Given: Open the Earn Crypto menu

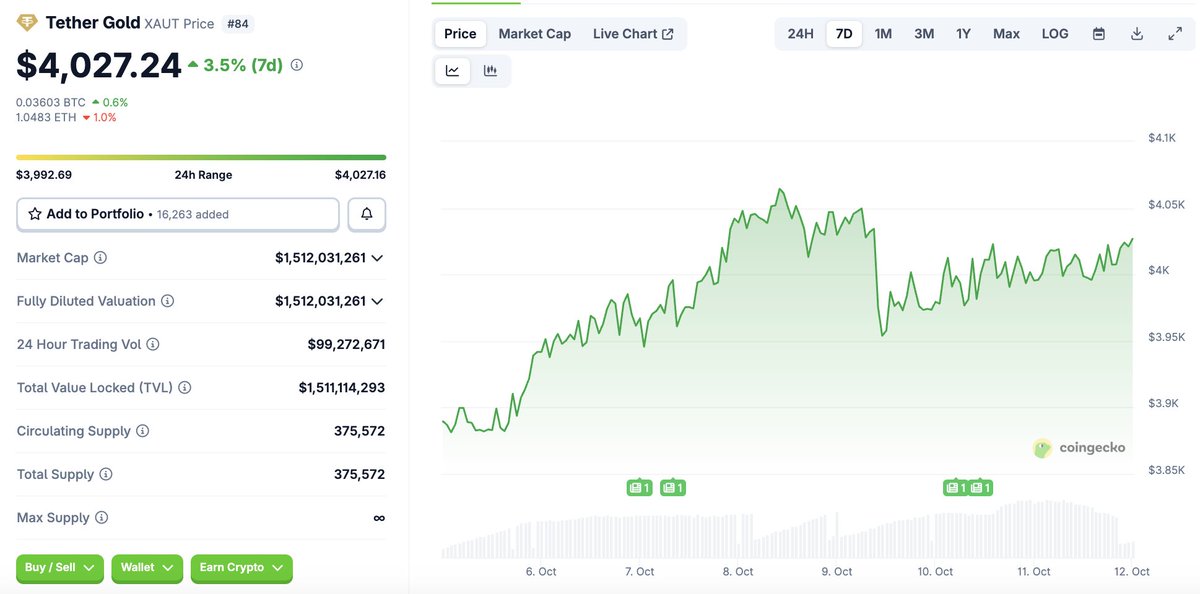Looking at the screenshot, I should pos(241,567).
